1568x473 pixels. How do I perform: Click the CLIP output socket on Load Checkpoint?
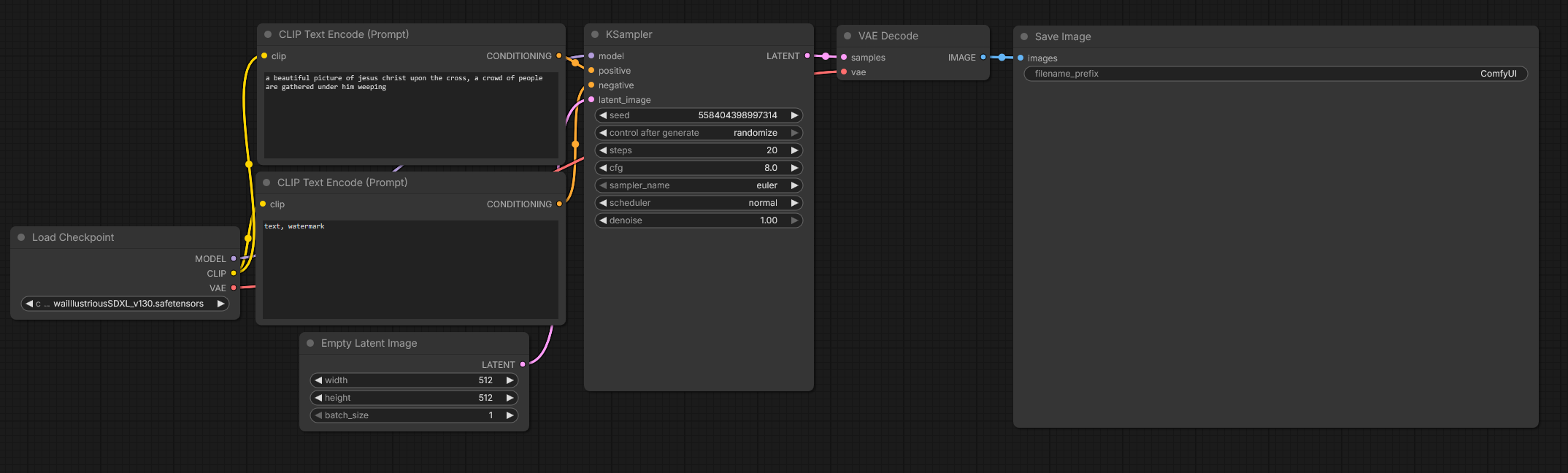coord(234,273)
